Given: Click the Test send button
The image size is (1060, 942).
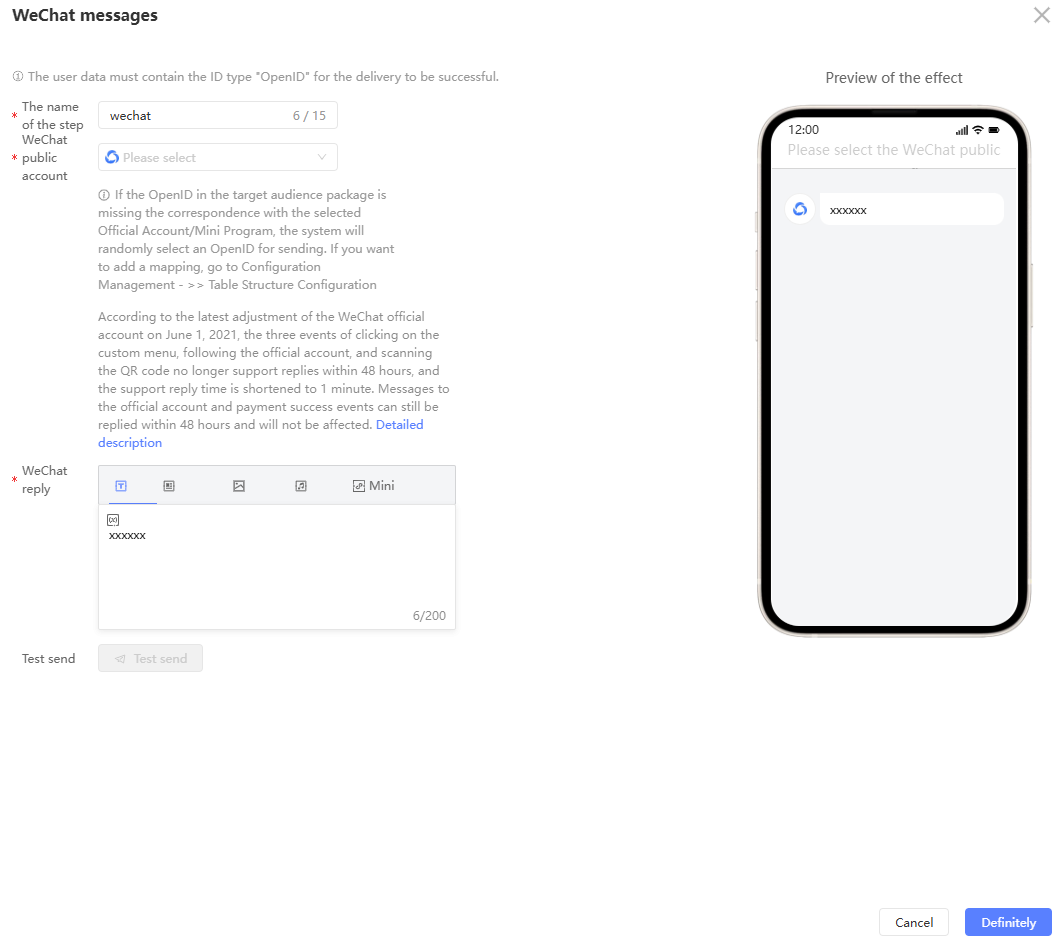Looking at the screenshot, I should 150,658.
